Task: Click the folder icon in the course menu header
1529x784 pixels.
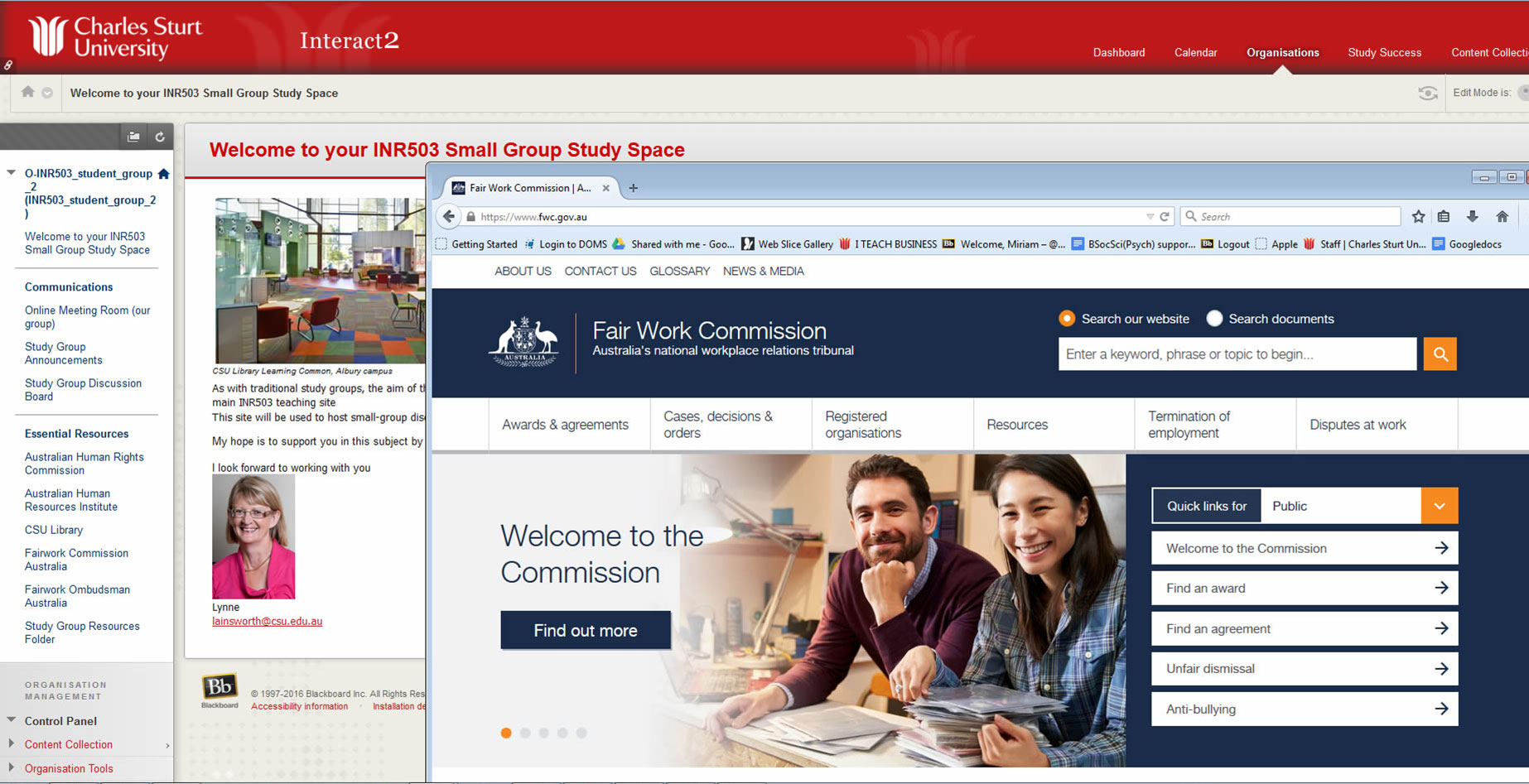Action: click(133, 137)
